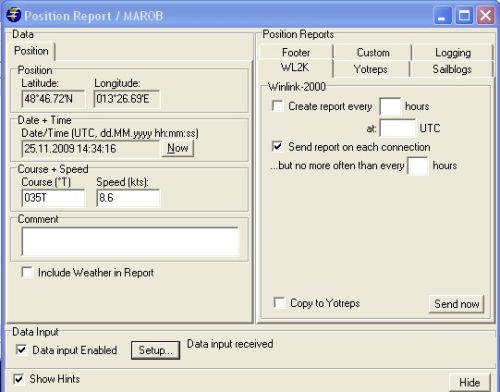Enable Include Weather in Report
The height and width of the screenshot is (392, 500).
[x=27, y=272]
